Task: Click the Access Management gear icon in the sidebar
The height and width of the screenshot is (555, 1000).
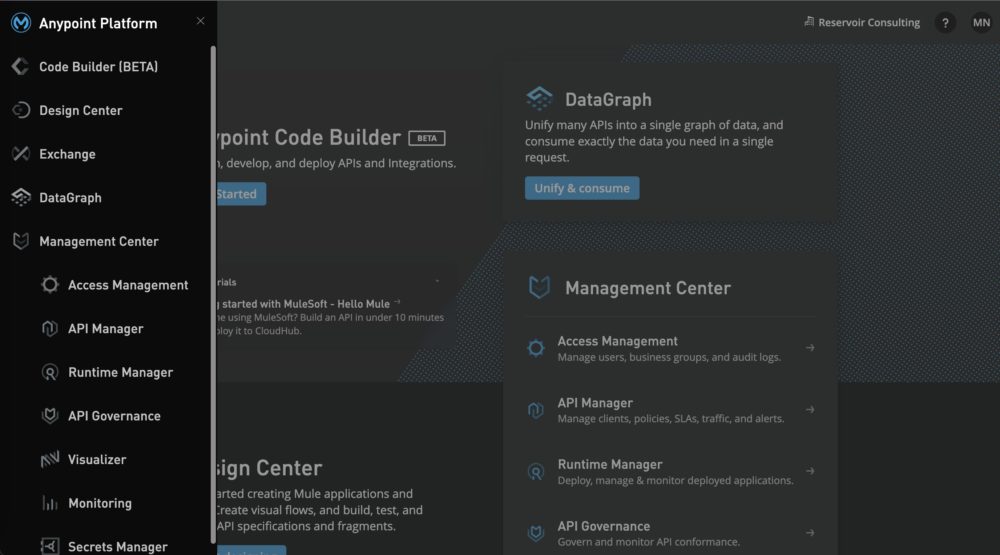Action: [50, 285]
